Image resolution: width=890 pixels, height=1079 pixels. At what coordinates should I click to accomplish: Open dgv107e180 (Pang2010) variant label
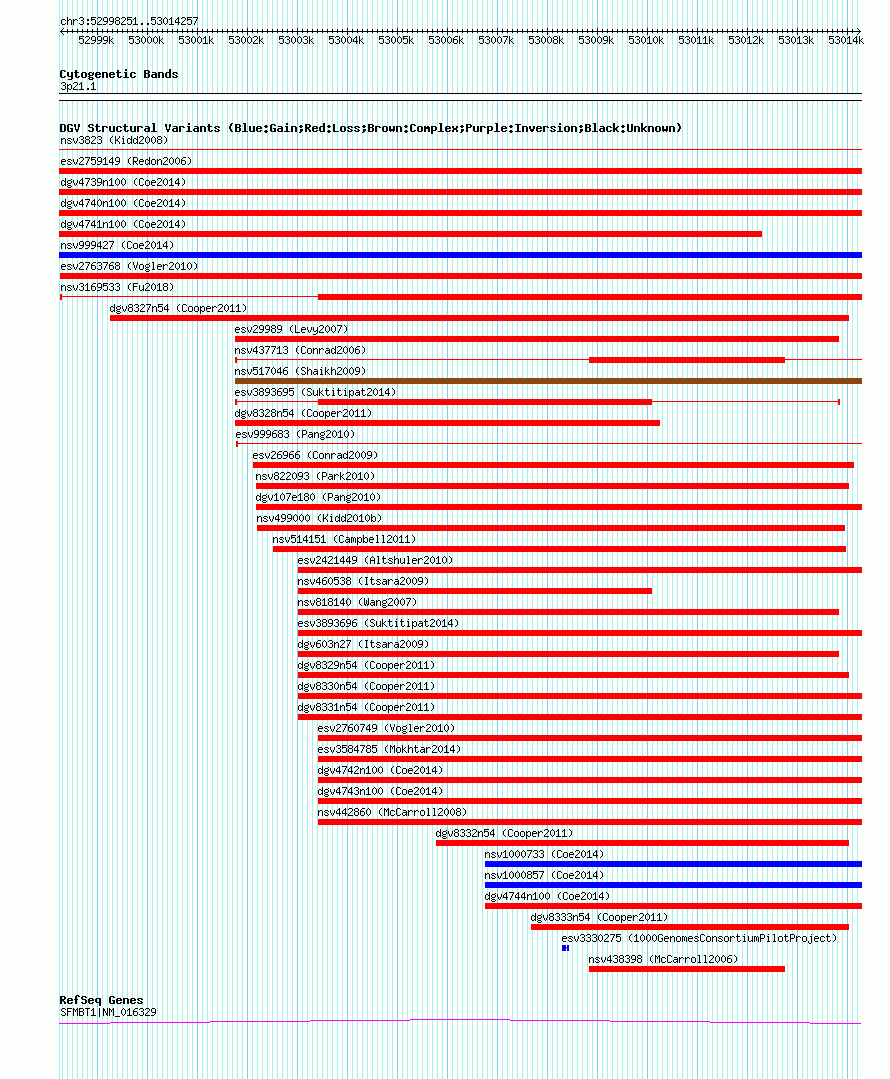(318, 497)
